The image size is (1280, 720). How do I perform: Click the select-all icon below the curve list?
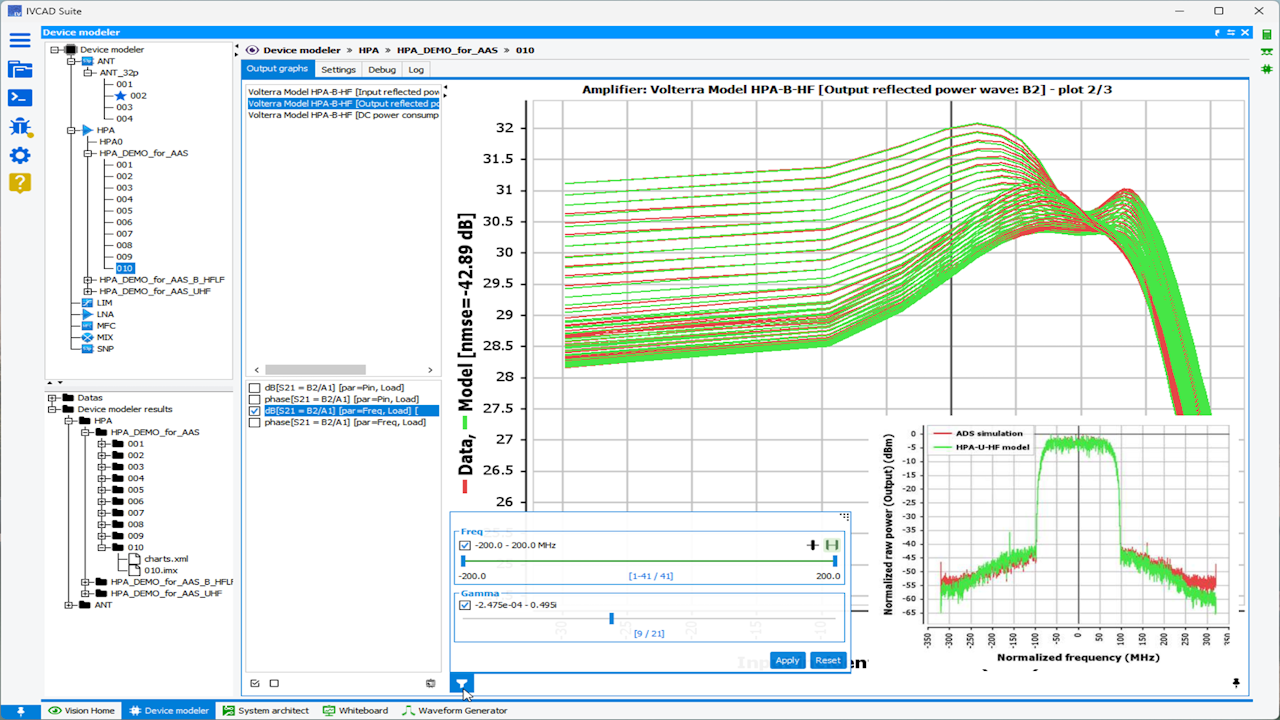tap(254, 683)
